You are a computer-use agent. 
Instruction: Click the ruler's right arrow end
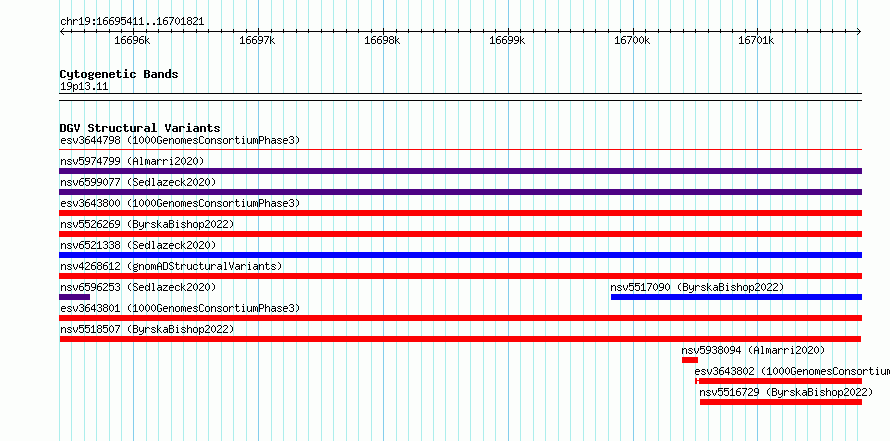click(859, 31)
